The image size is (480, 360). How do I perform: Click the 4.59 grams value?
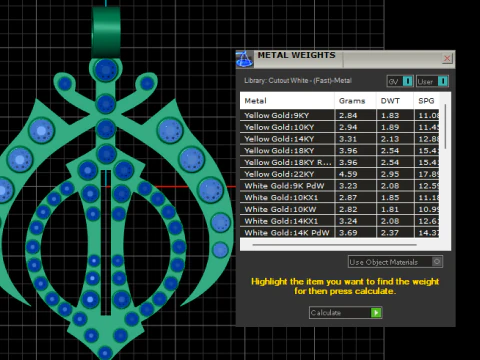coord(348,174)
